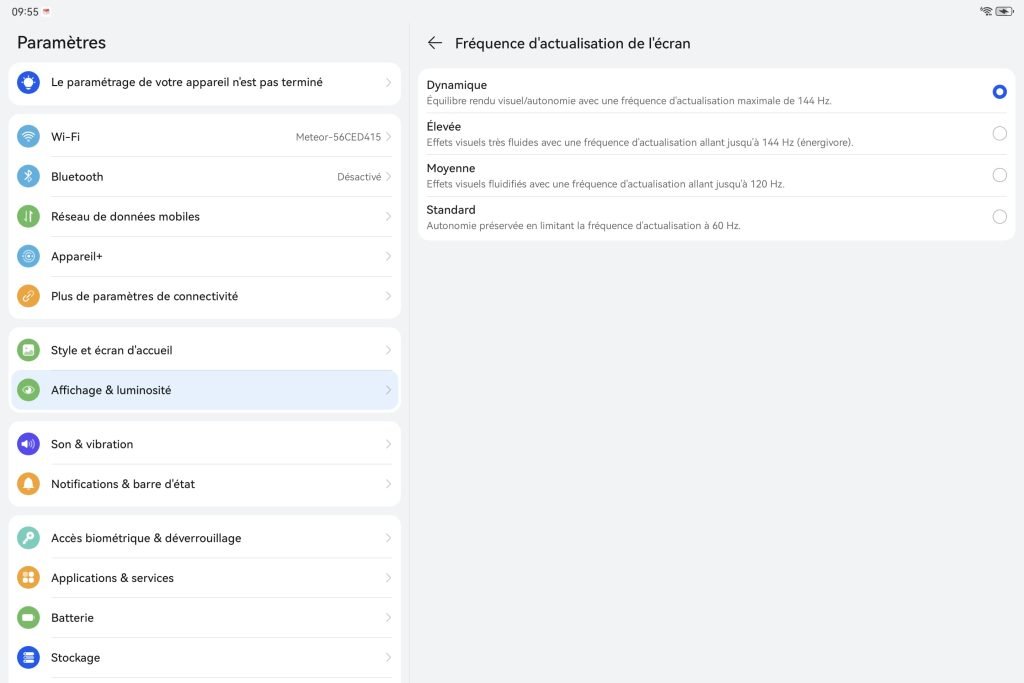Choose Moyenne option label
Image resolution: width=1024 pixels, height=683 pixels.
[x=451, y=168]
